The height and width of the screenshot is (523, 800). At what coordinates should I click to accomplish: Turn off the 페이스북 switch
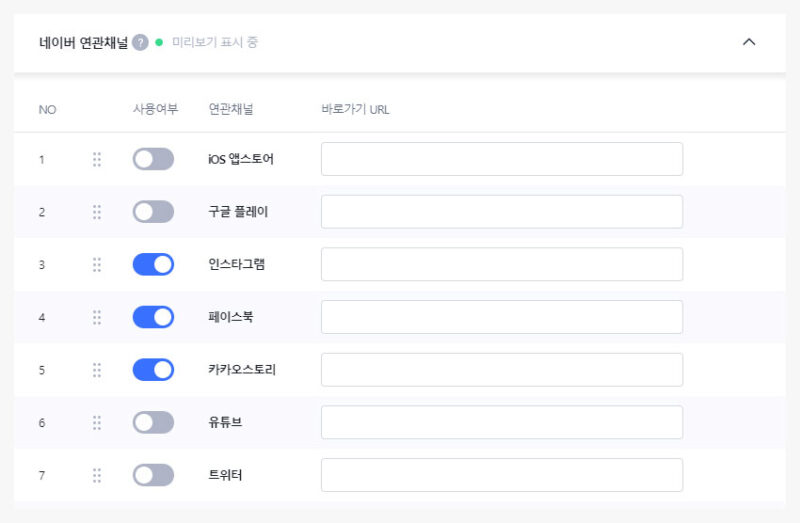point(153,317)
